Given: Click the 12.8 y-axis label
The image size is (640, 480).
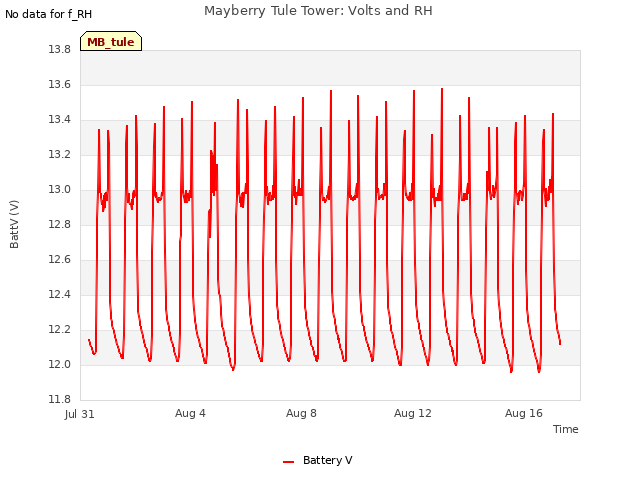Looking at the screenshot, I should coord(60,224).
